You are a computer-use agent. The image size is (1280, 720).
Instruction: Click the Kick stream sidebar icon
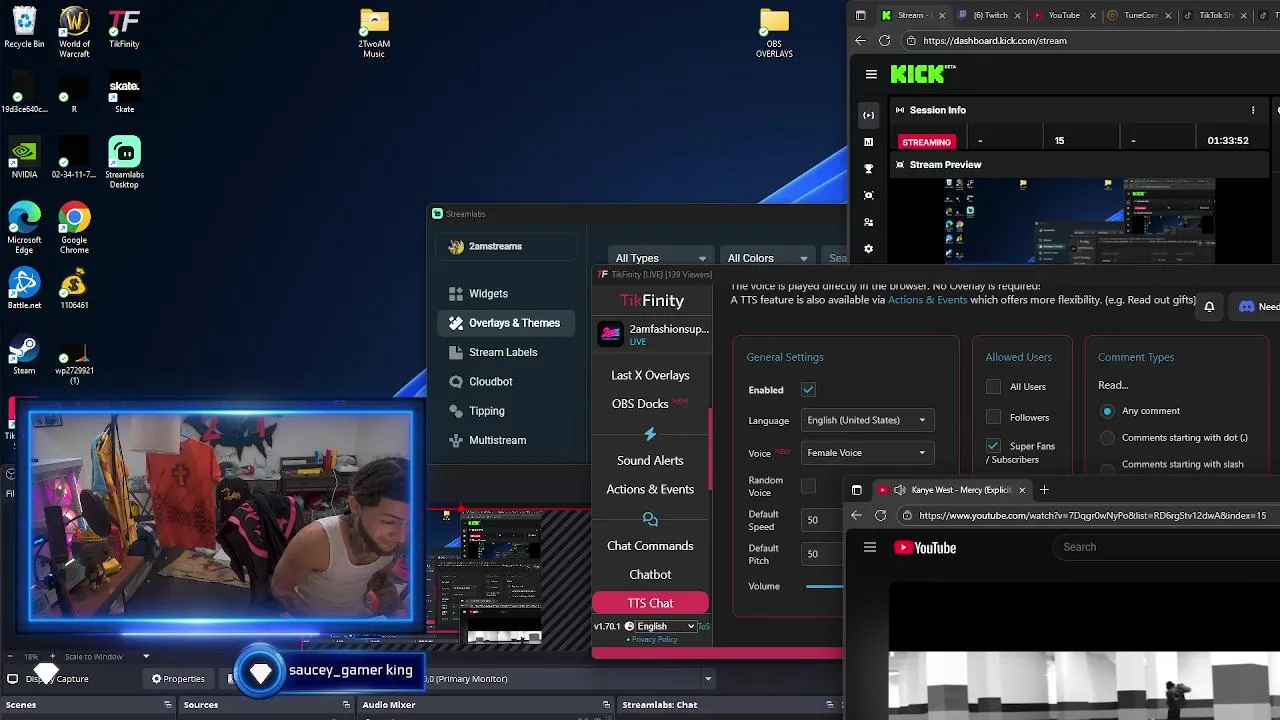point(868,115)
